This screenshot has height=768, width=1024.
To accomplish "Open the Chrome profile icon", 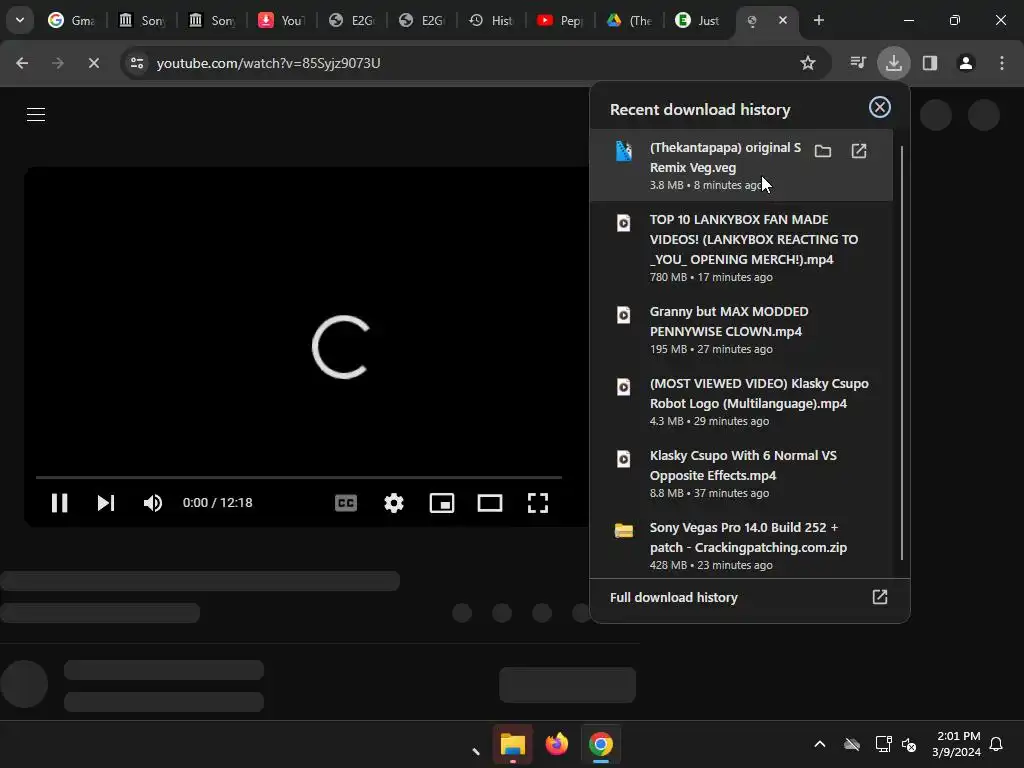I will (966, 63).
